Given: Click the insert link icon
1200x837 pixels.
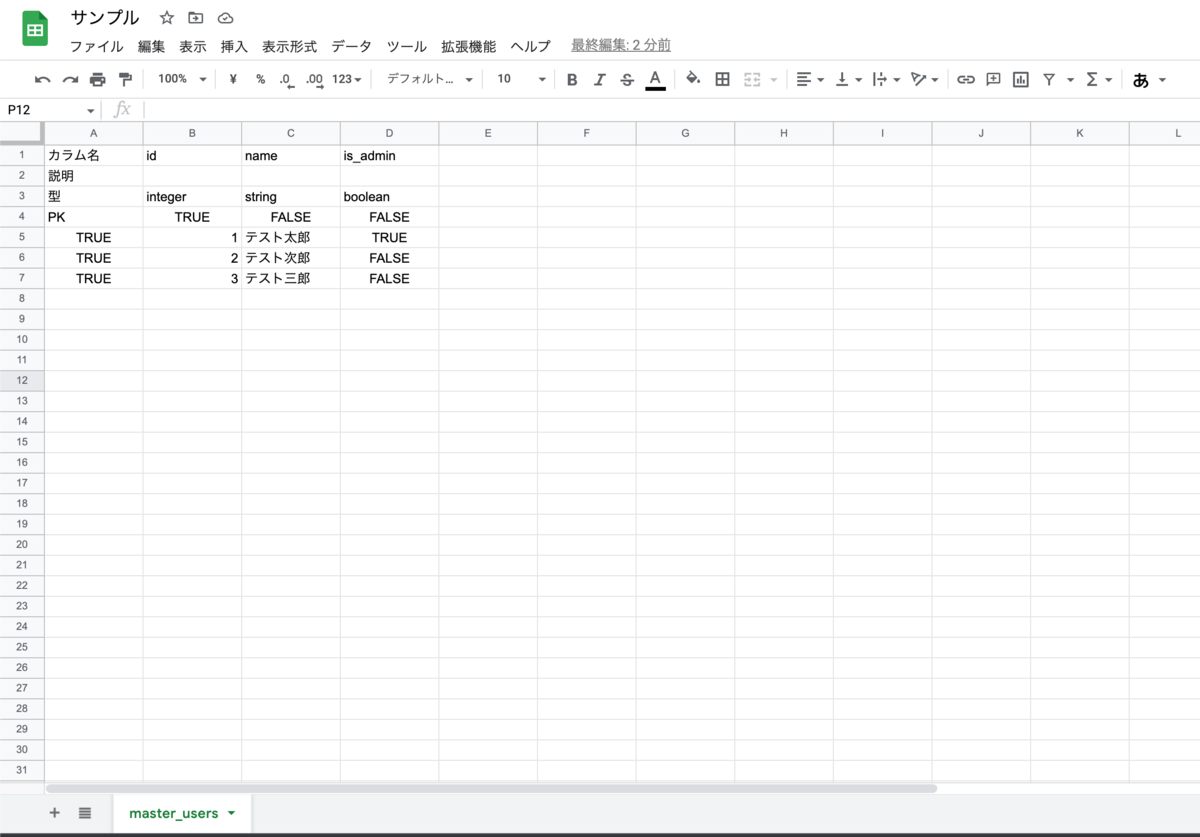Looking at the screenshot, I should pyautogui.click(x=966, y=79).
